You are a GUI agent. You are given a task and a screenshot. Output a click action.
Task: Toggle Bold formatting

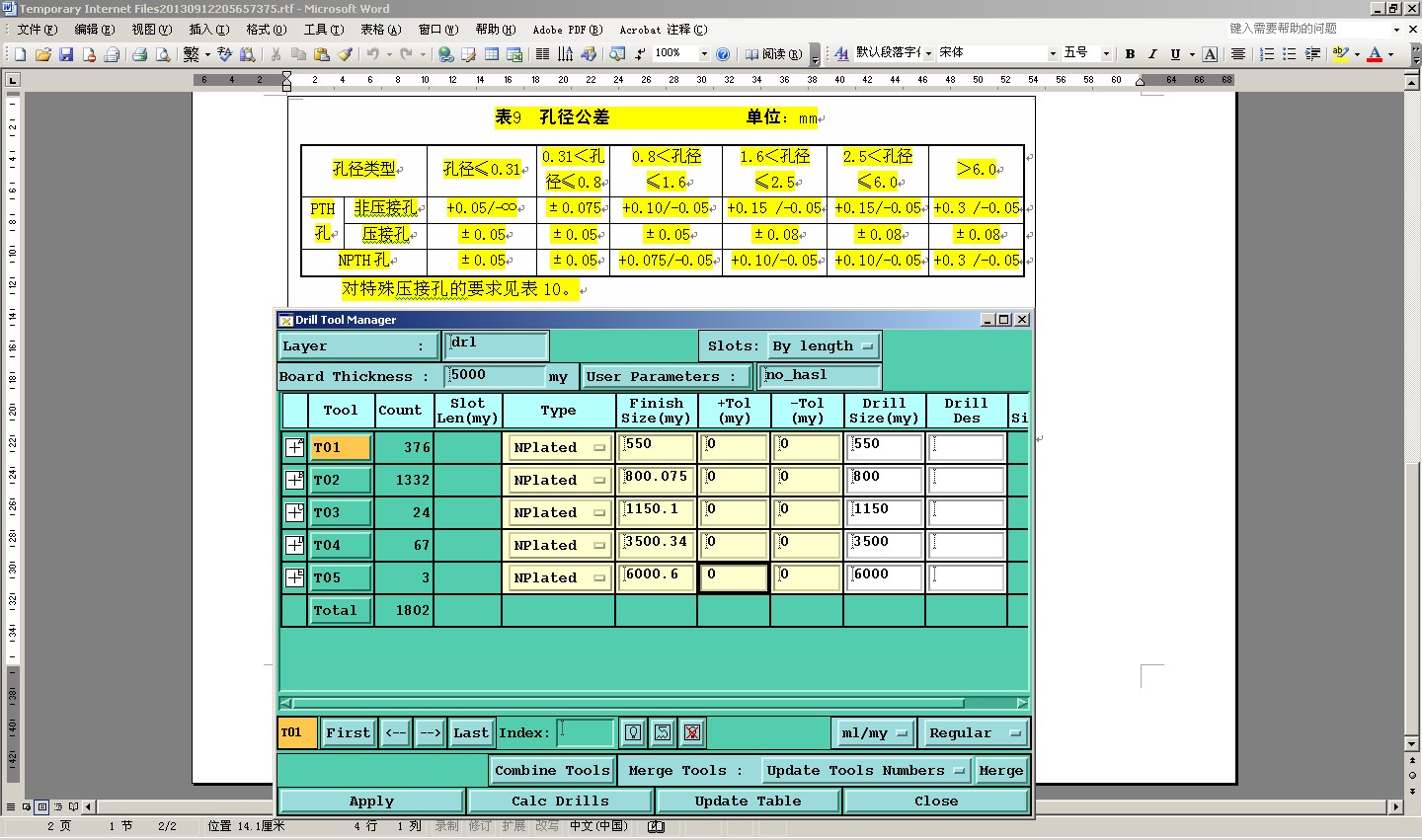[x=1130, y=54]
